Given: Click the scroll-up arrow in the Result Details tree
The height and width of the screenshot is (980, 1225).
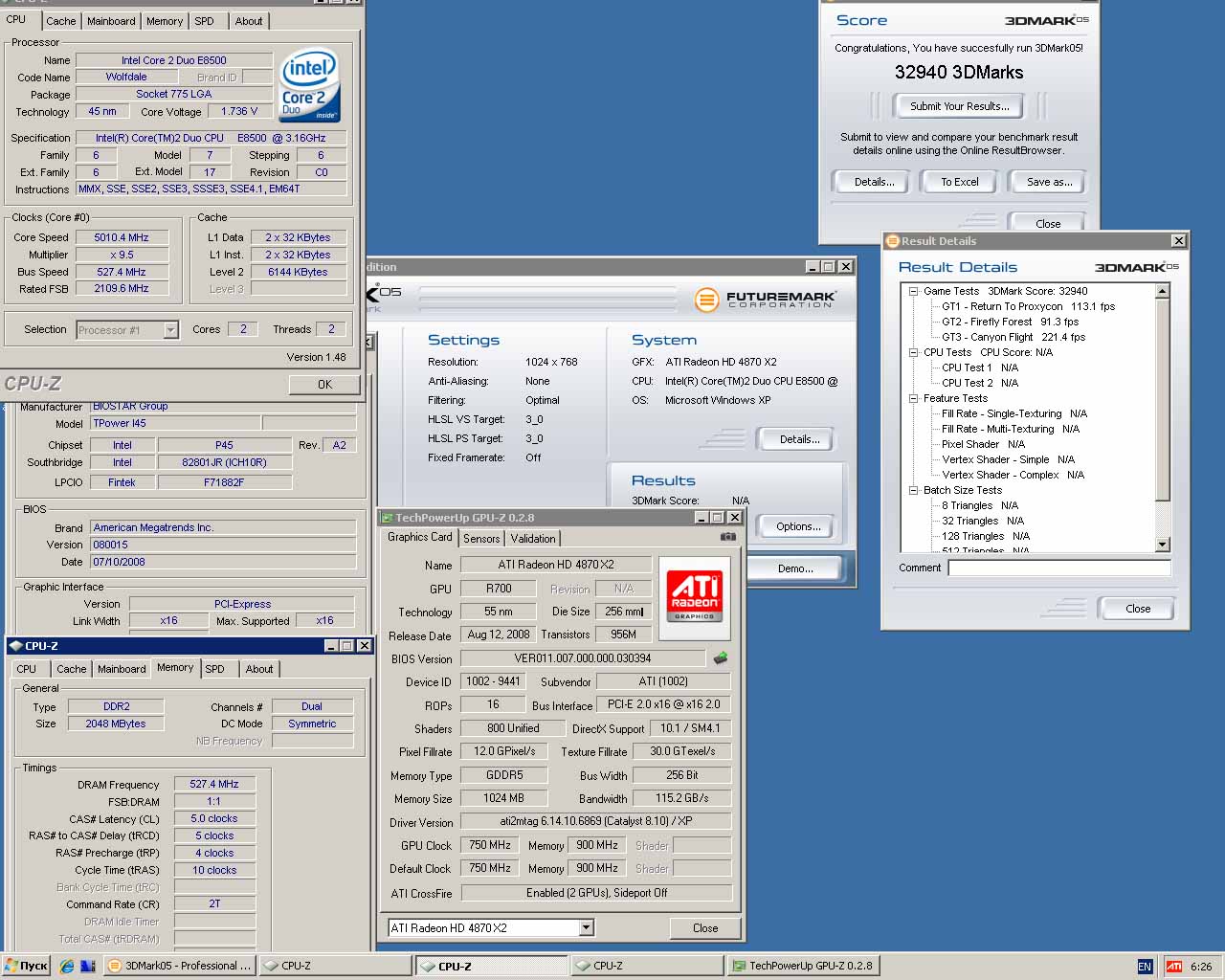Looking at the screenshot, I should tap(1163, 291).
